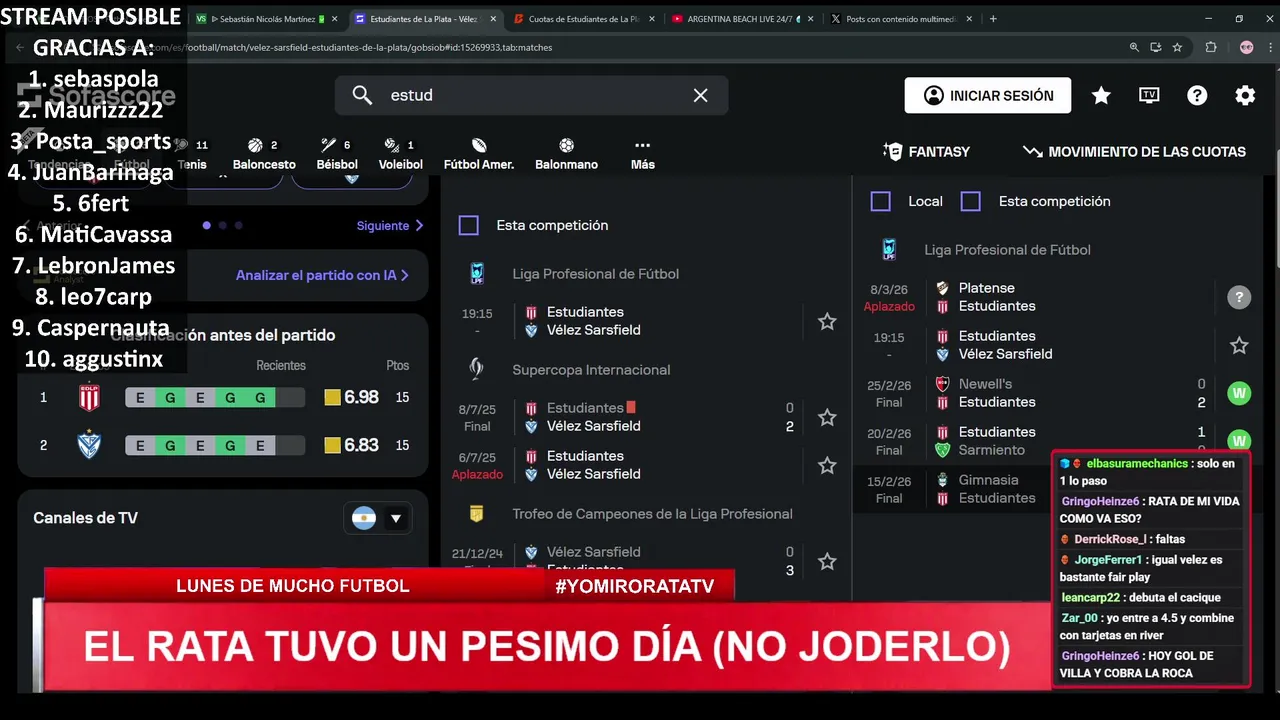Open FANTASY link
The width and height of the screenshot is (1280, 720).
click(x=926, y=152)
